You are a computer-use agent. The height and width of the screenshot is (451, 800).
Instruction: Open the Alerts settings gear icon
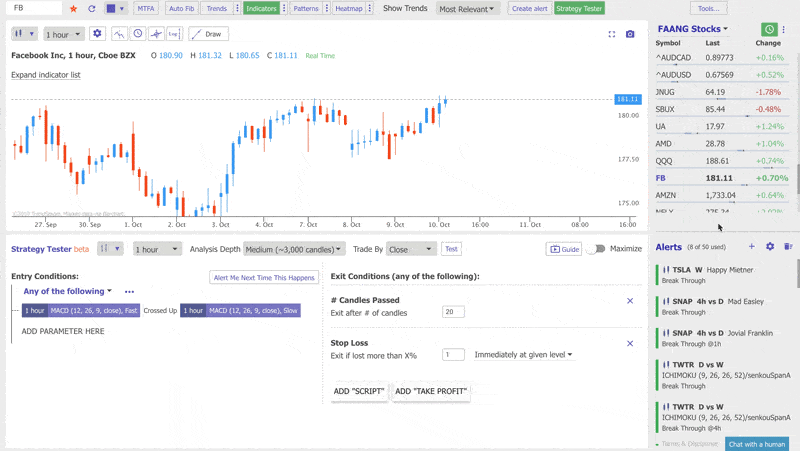click(770, 246)
